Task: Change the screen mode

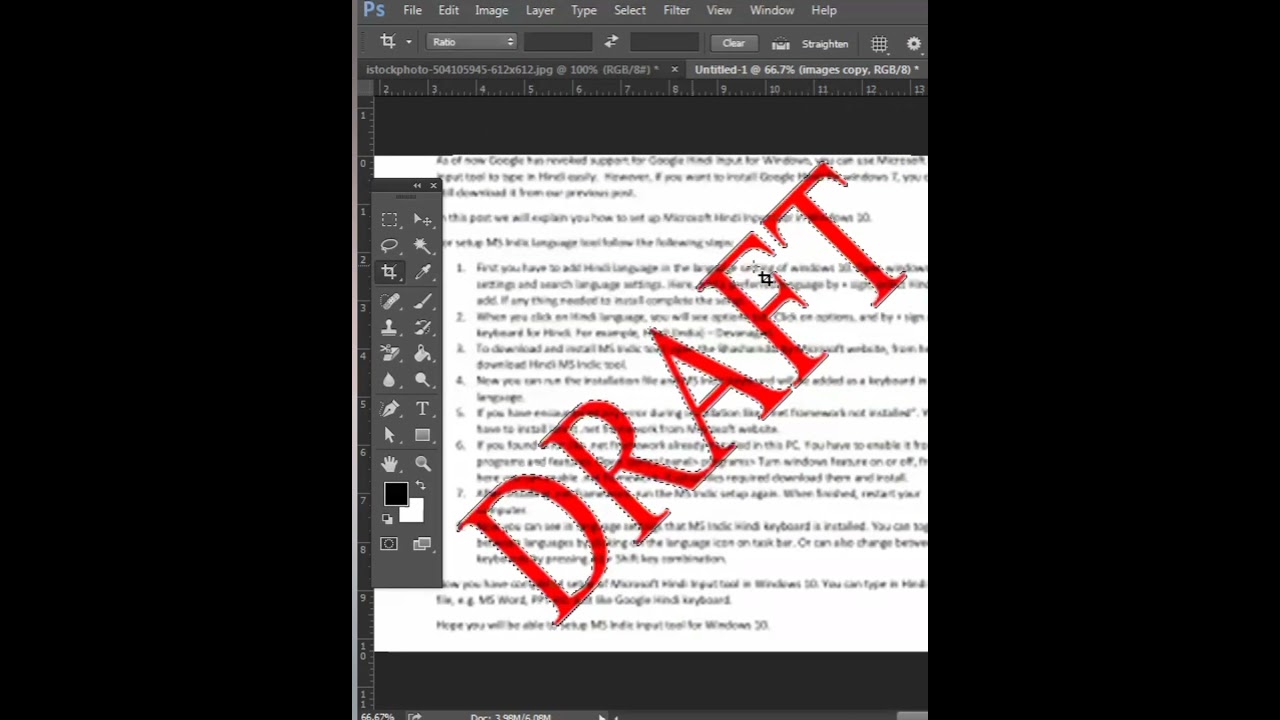Action: (422, 544)
